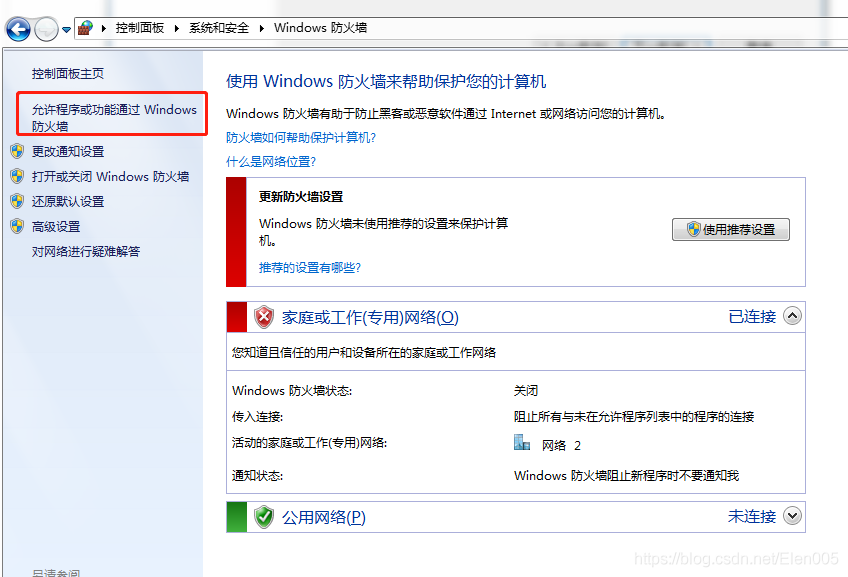This screenshot has height=577, width=848.
Task: Select Windows 防火墙 breadcrumb item
Action: coord(320,28)
